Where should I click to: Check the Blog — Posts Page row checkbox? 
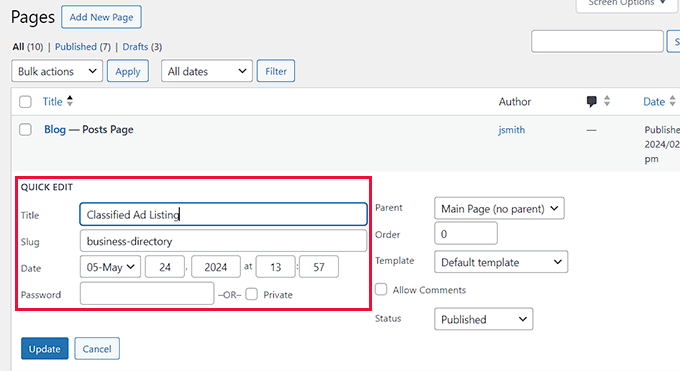pyautogui.click(x=25, y=129)
